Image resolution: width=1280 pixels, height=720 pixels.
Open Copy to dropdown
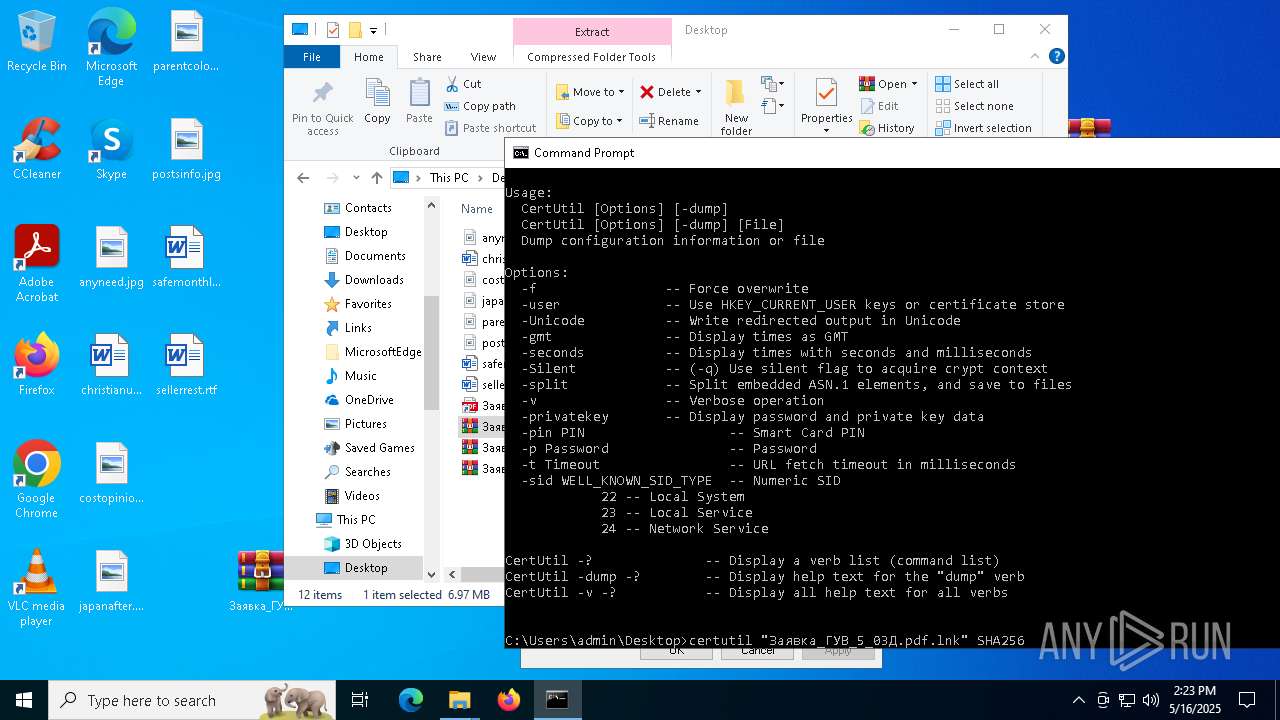point(589,121)
